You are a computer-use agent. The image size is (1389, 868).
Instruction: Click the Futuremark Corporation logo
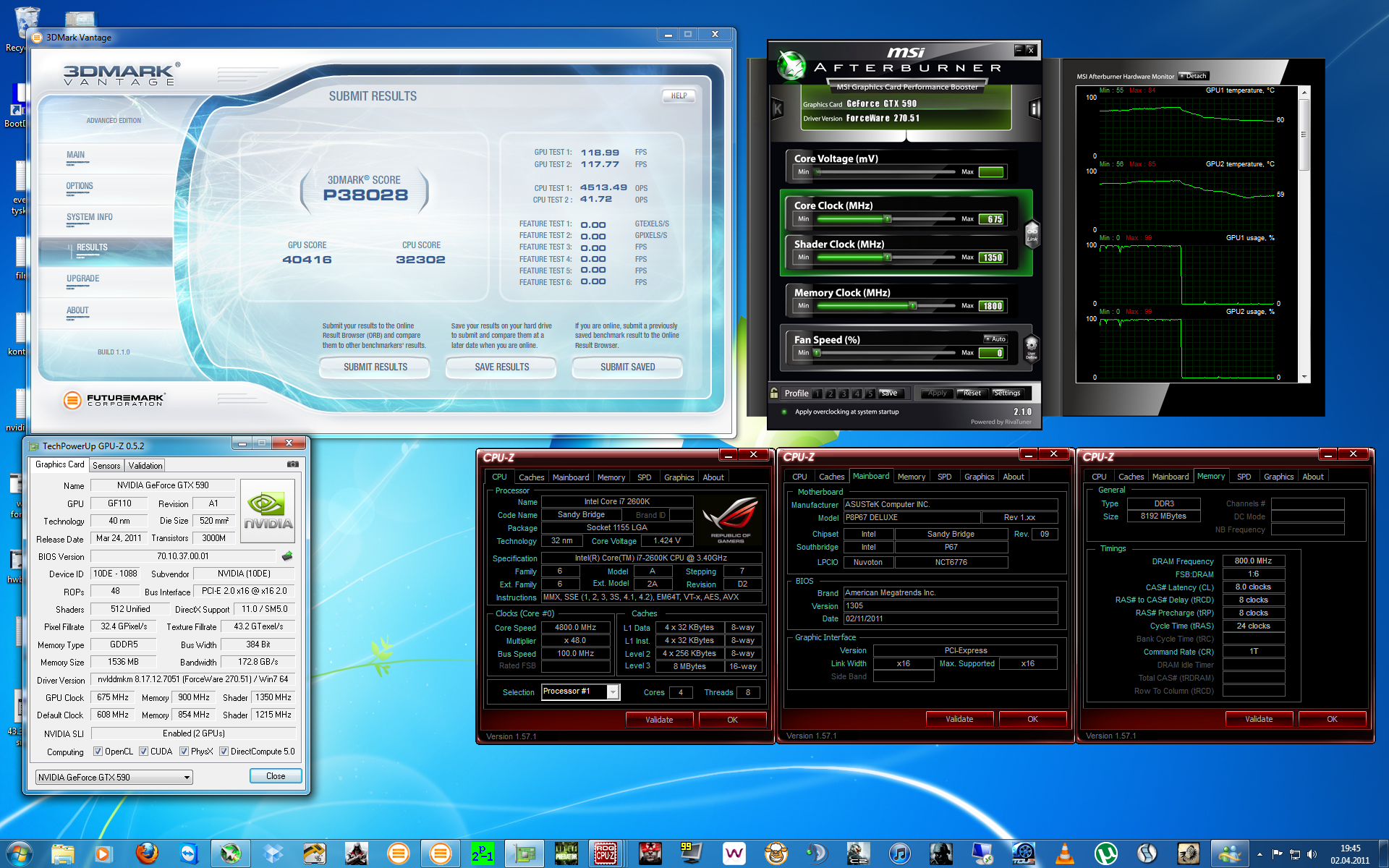click(114, 399)
